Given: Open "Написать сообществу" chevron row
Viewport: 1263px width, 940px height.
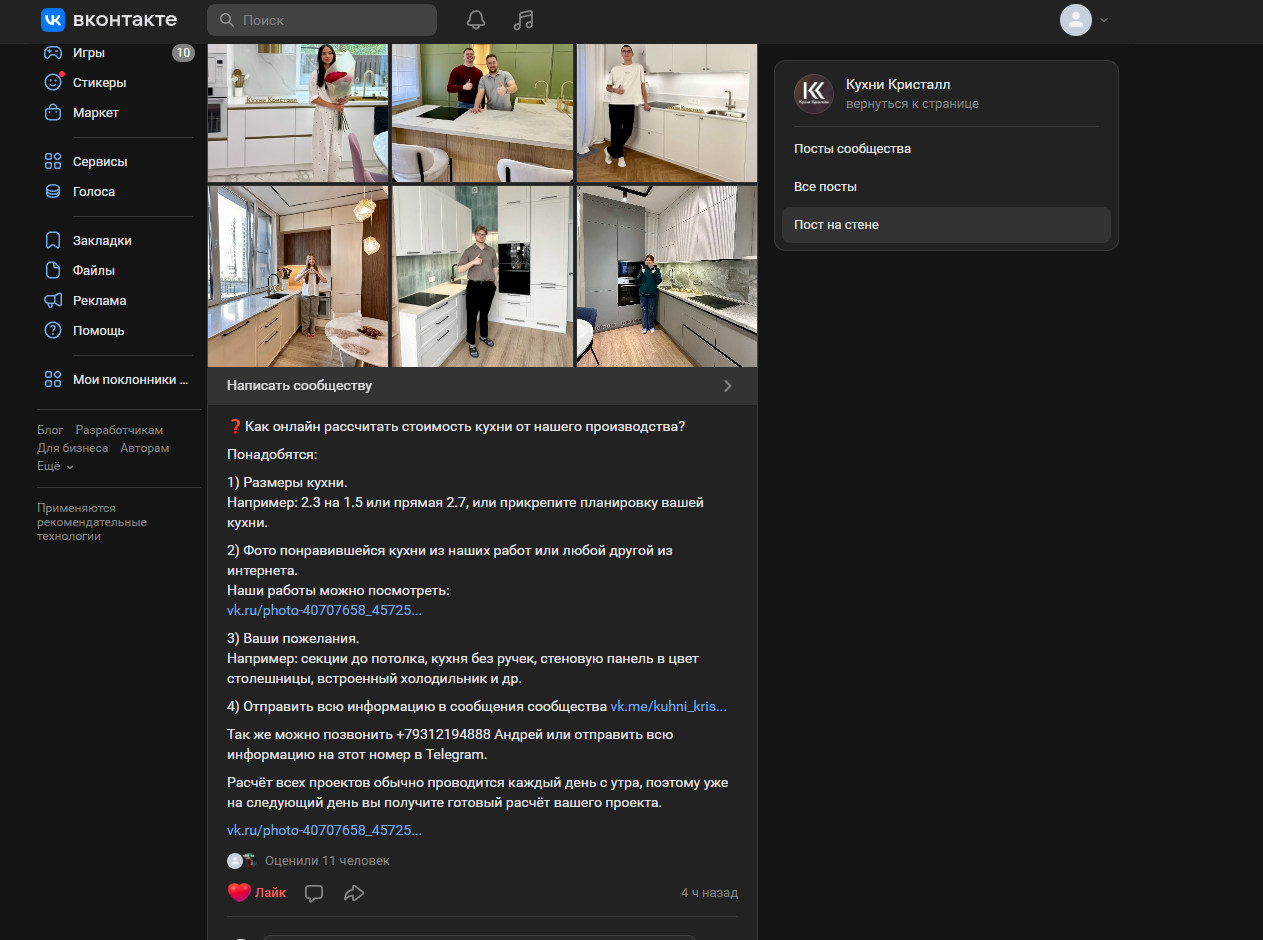Looking at the screenshot, I should point(482,386).
